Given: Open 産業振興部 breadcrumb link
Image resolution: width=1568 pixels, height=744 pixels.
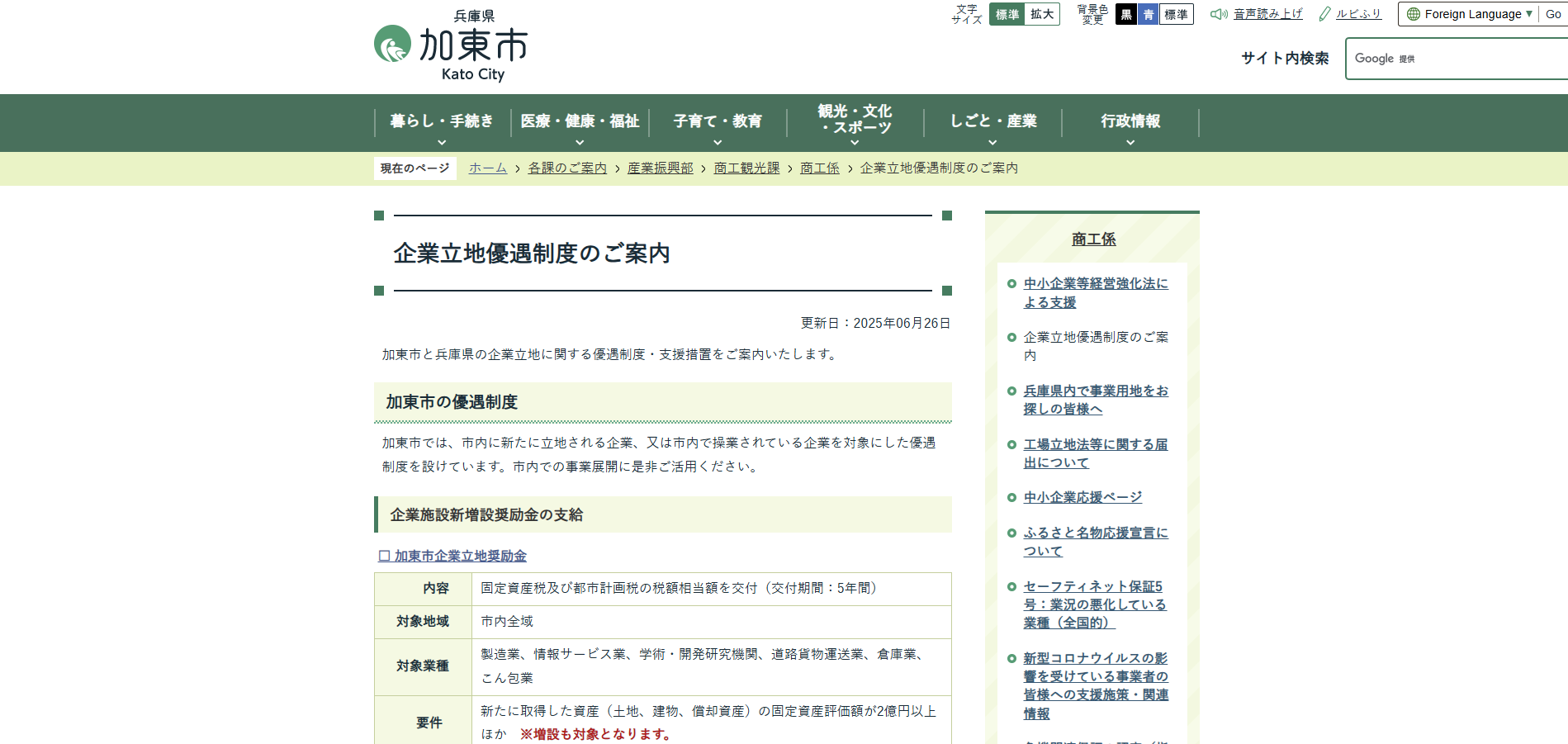Looking at the screenshot, I should 661,168.
